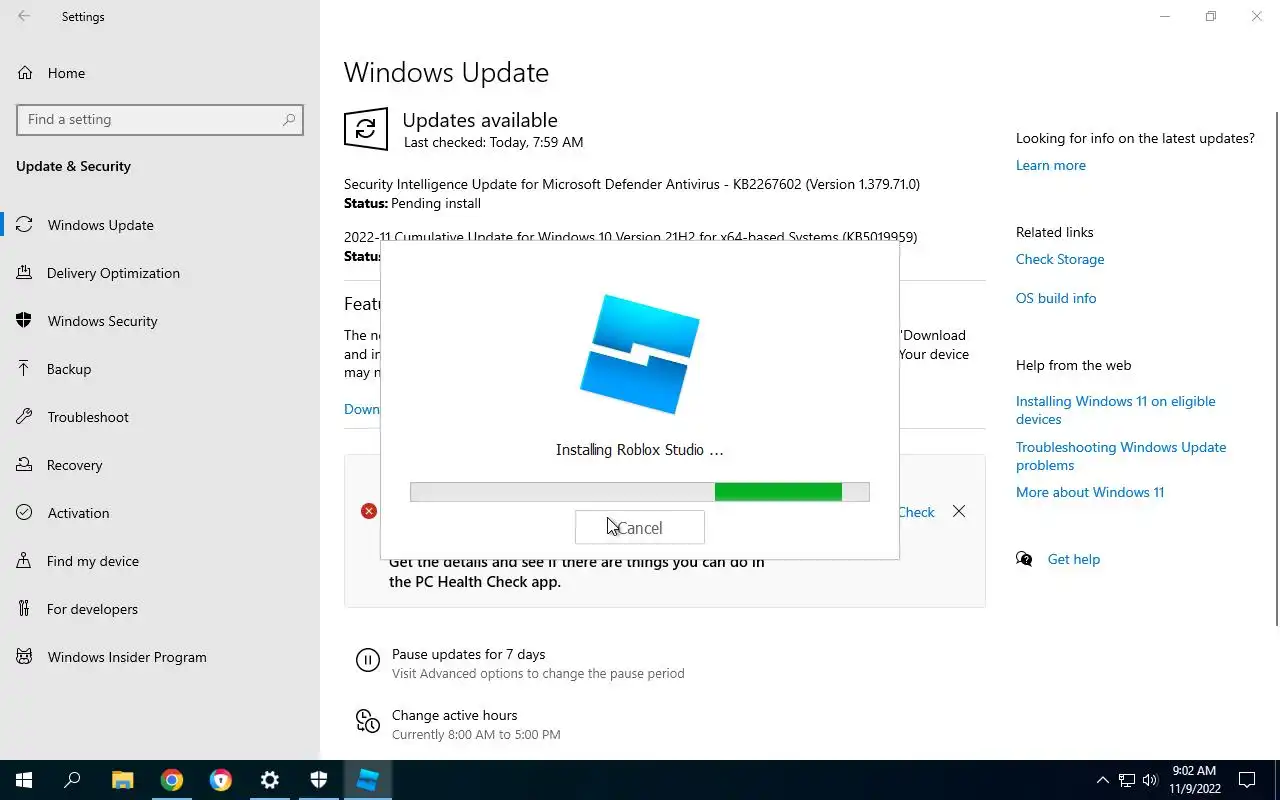Viewport: 1280px width, 800px height.
Task: Focus the Find a setting search box
Action: [160, 119]
